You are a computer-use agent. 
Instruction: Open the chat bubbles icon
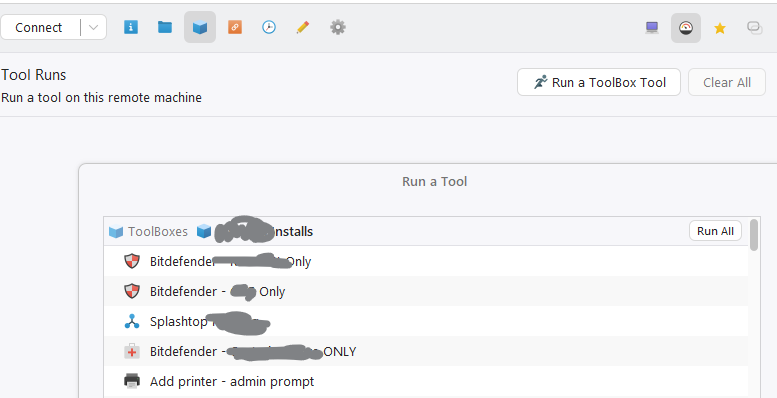coord(755,28)
